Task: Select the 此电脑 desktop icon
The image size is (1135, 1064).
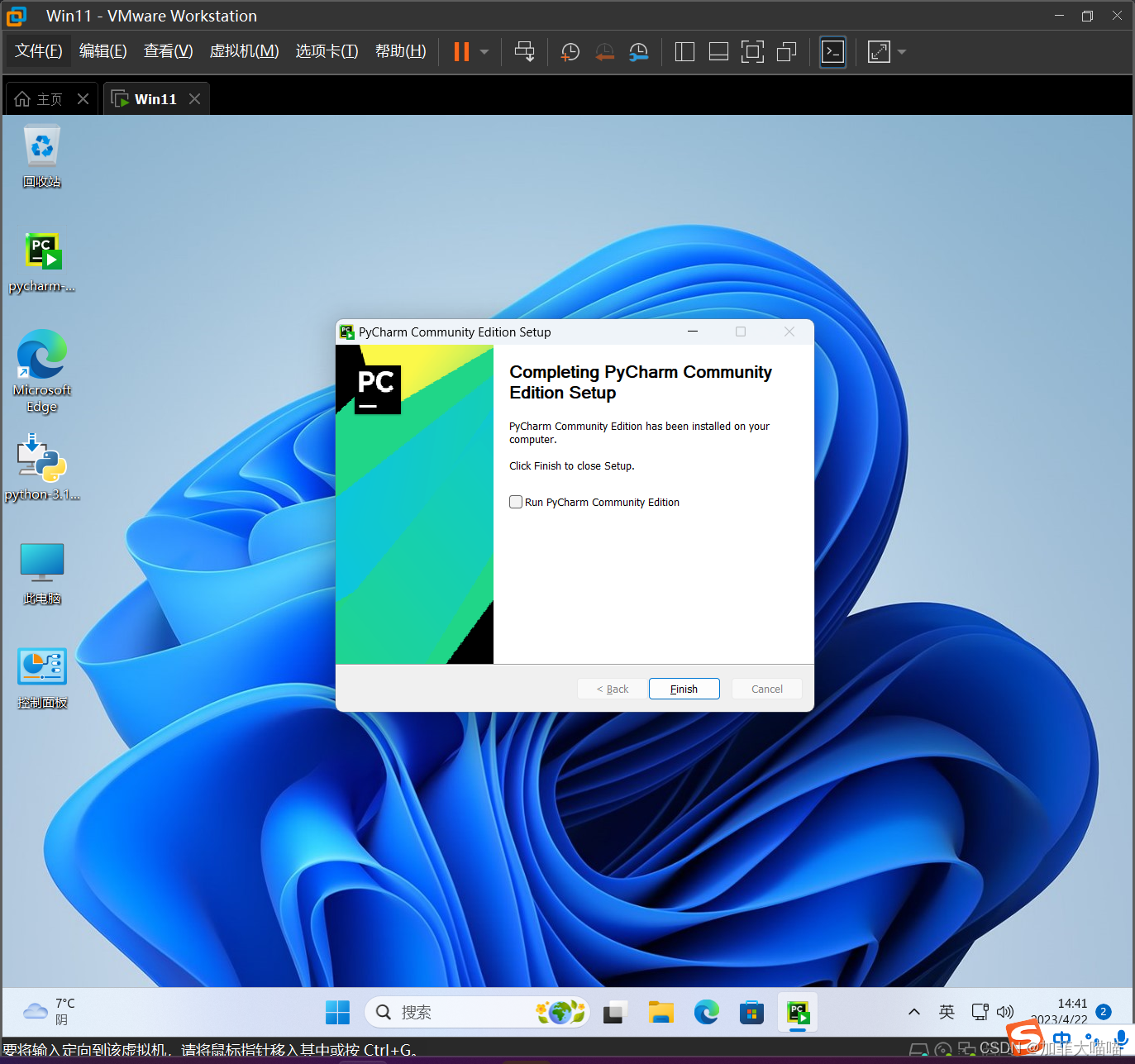Action: [42, 574]
